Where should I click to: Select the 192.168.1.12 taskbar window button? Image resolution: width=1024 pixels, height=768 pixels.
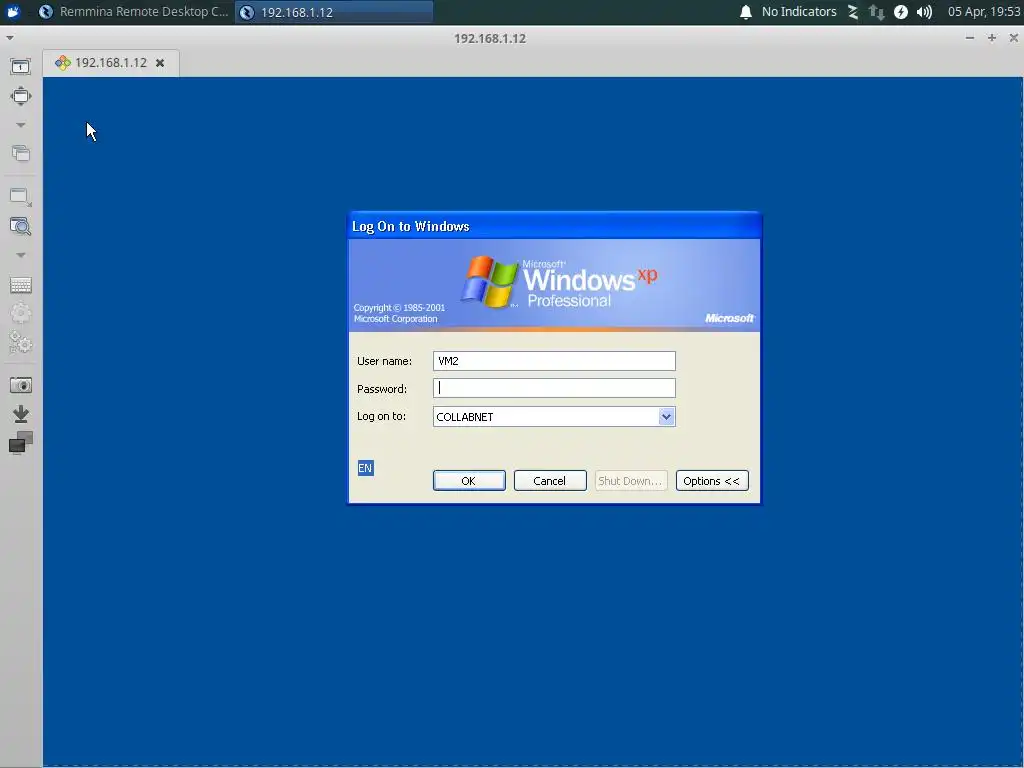click(x=334, y=12)
